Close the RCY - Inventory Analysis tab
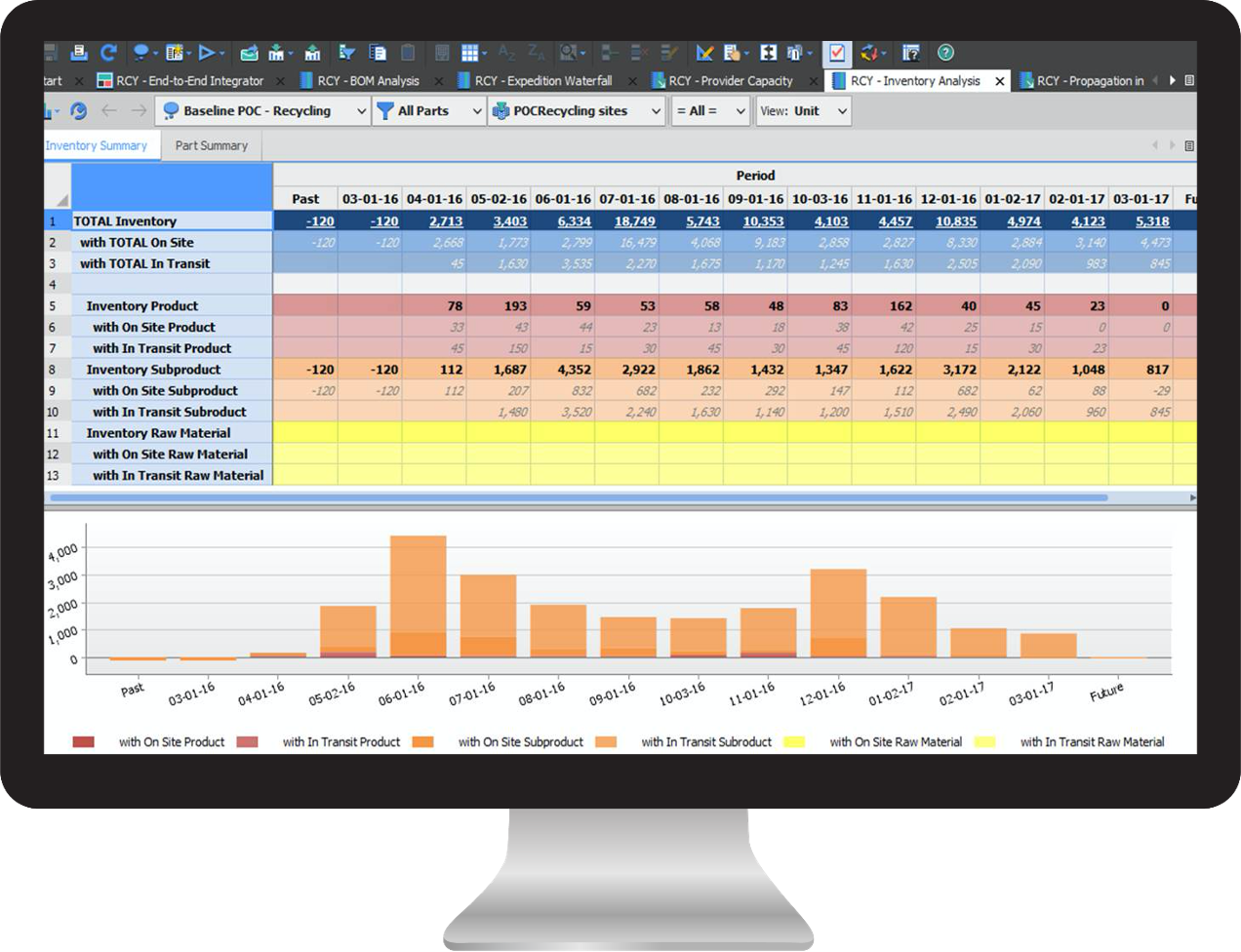 click(1000, 81)
